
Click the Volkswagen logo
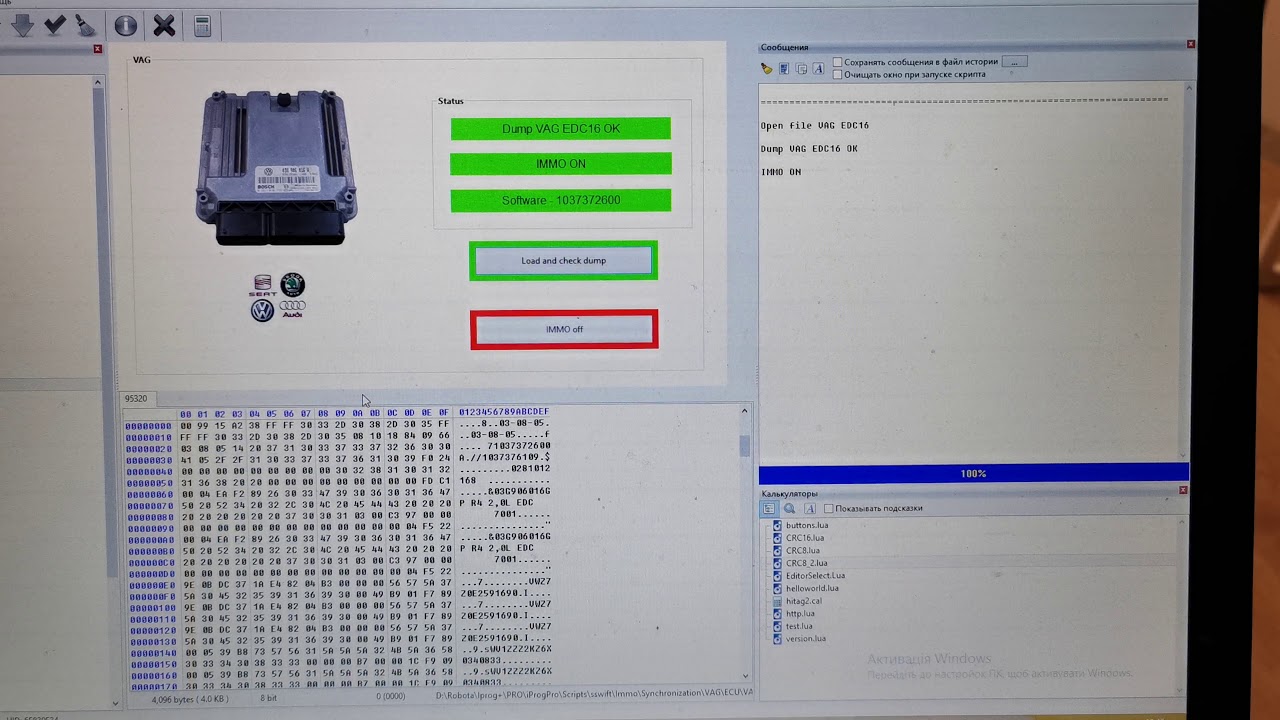pos(262,311)
